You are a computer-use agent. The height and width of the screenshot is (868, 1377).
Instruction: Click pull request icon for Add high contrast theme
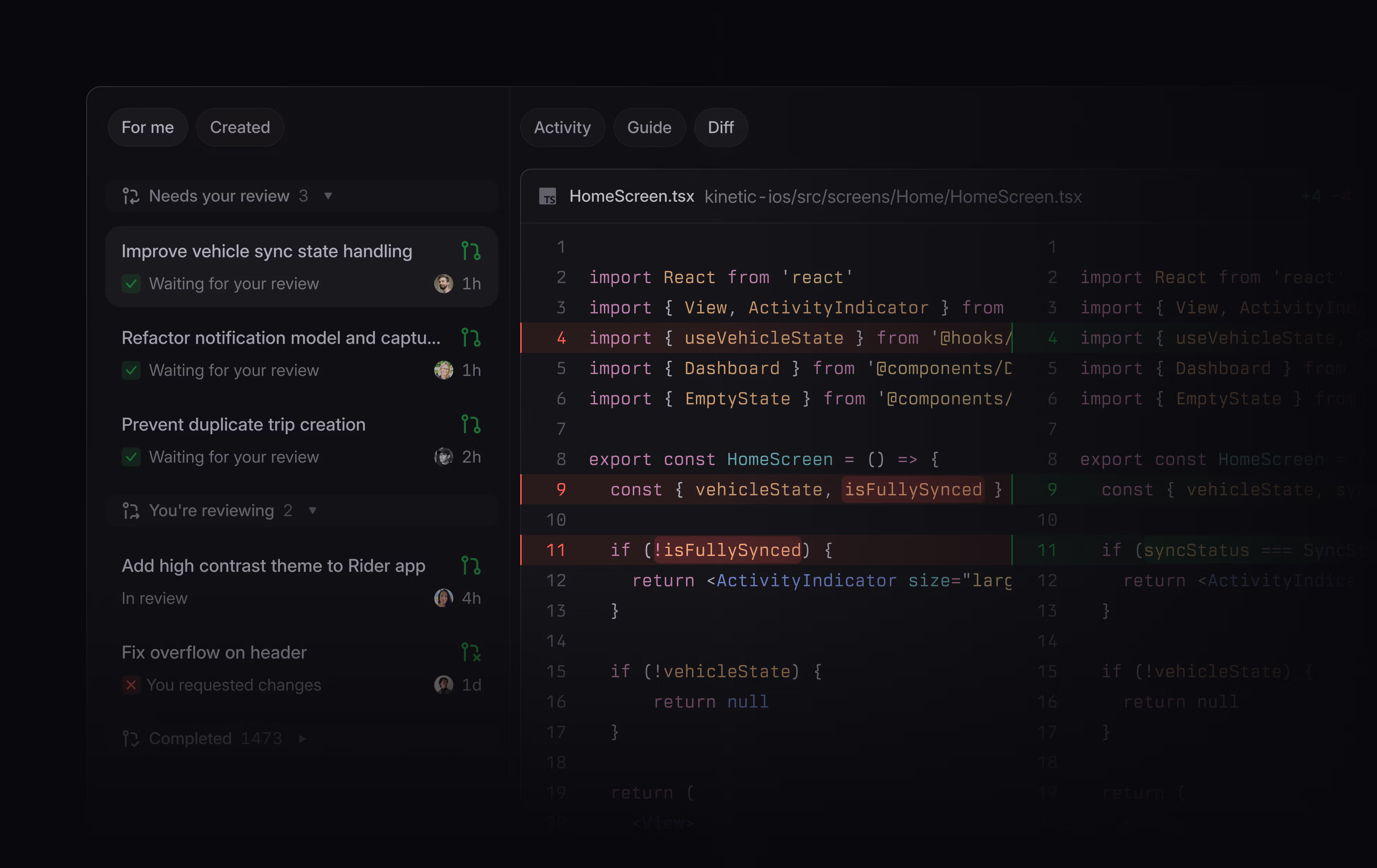(471, 566)
